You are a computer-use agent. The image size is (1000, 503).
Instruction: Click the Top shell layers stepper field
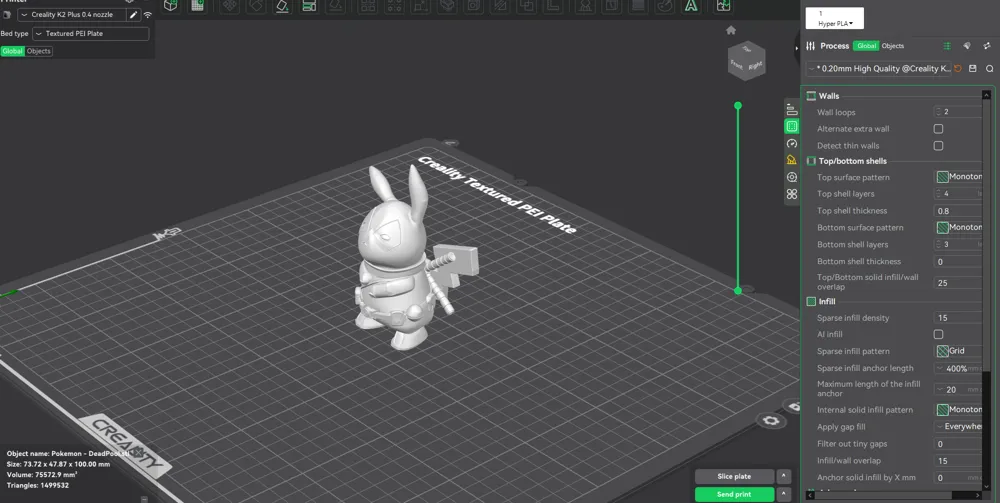click(x=959, y=193)
